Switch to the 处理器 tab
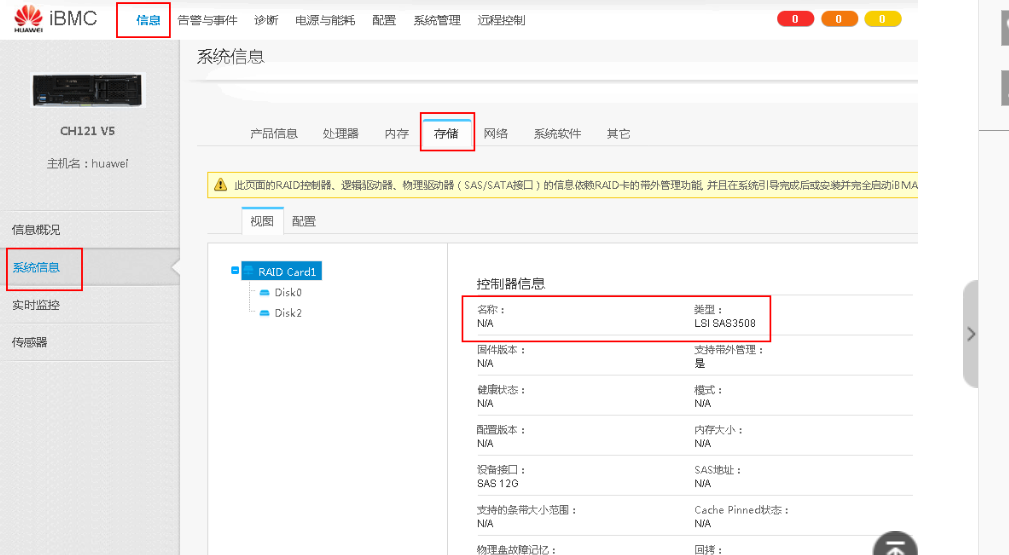 340,133
